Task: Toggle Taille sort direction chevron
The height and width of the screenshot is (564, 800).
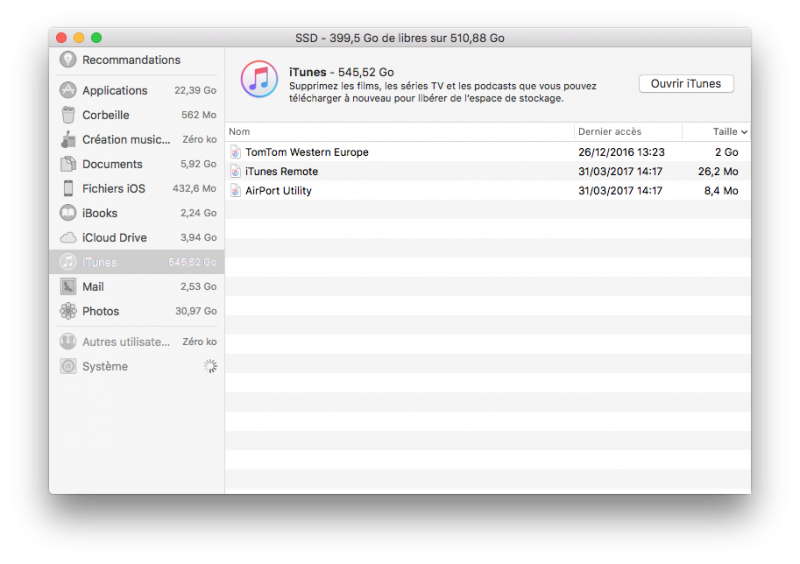Action: (744, 132)
